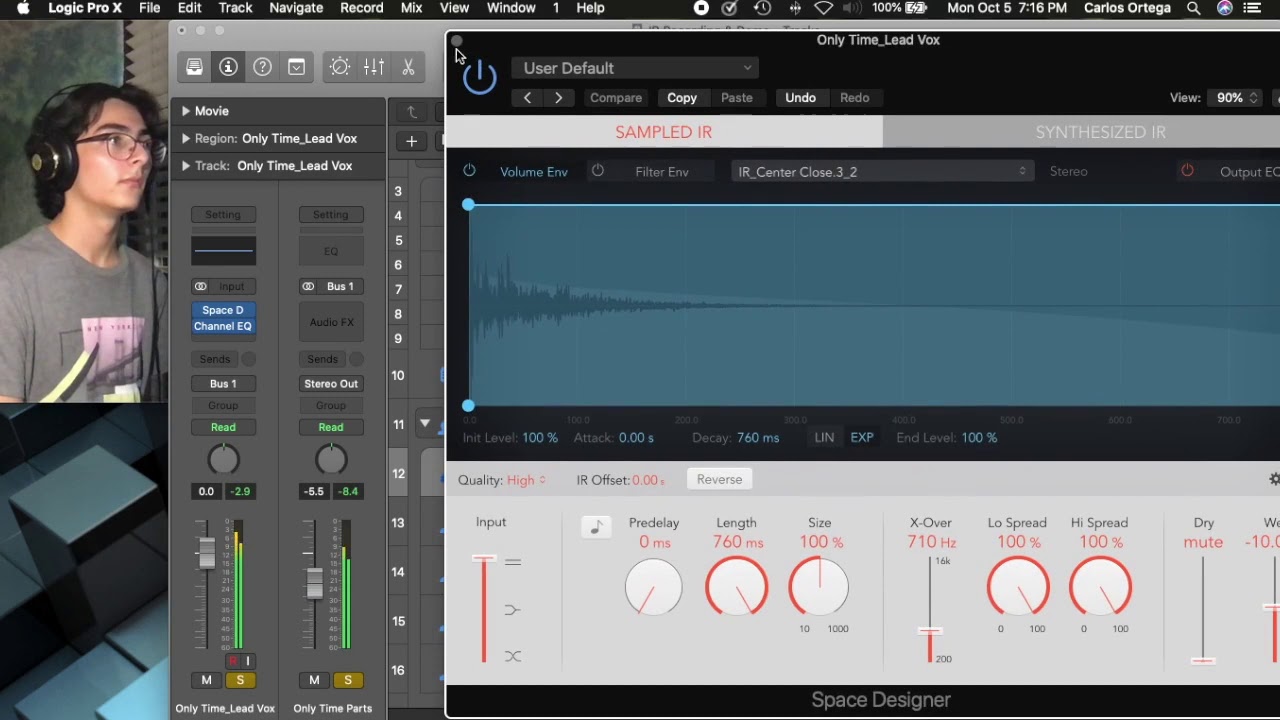Open Space D plugin slot
Screen dimensions: 1280x720
(x=223, y=310)
